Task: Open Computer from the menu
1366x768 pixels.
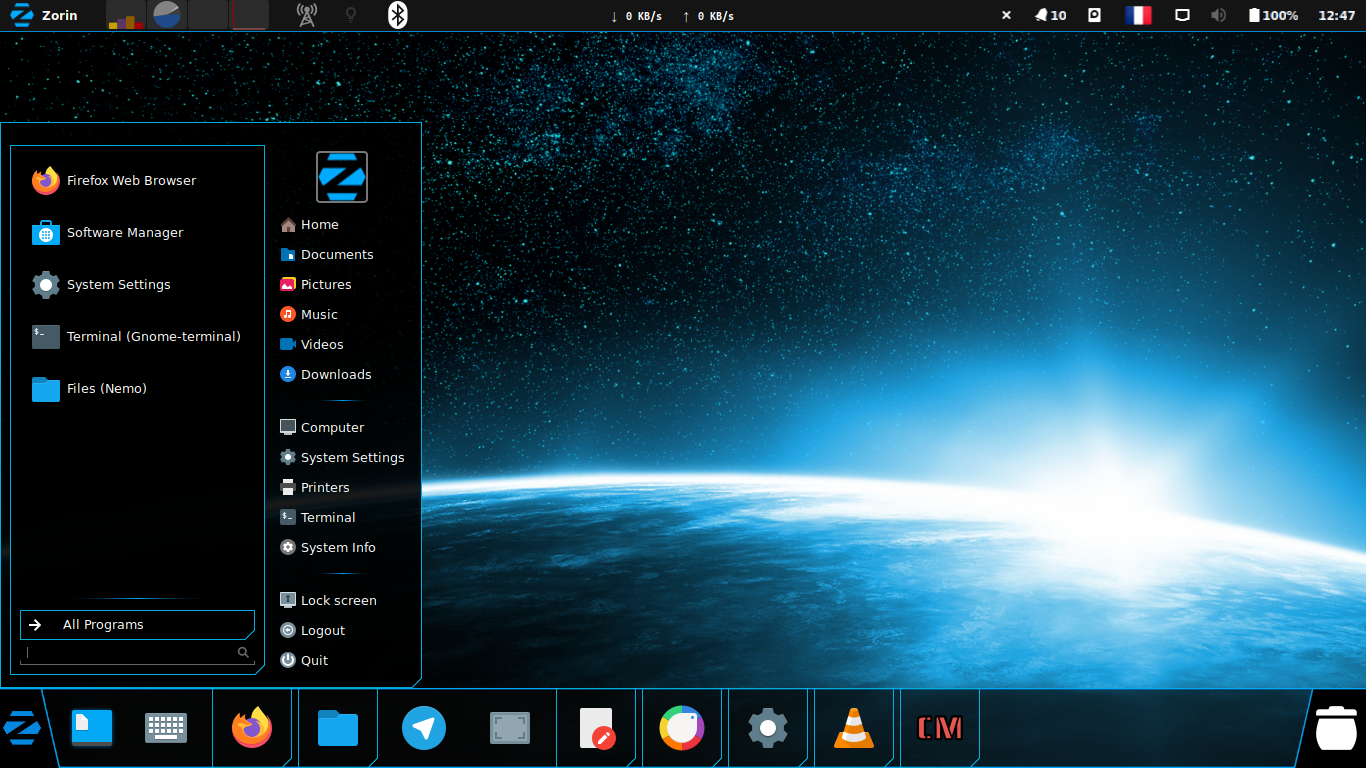Action: click(x=322, y=428)
